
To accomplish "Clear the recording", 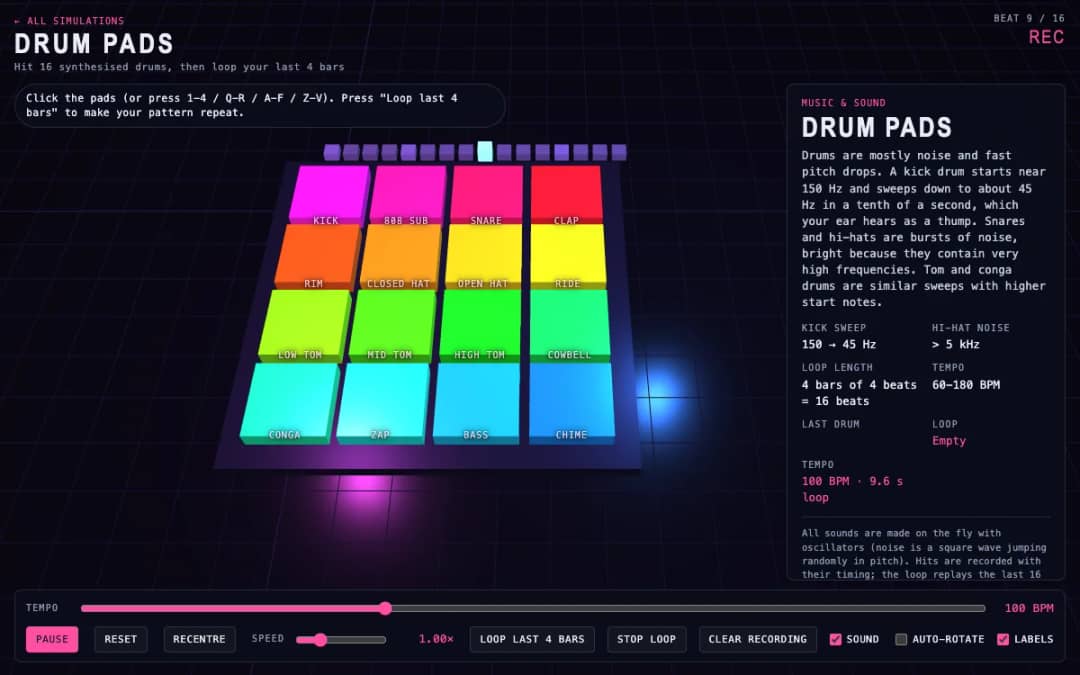I will click(758, 639).
